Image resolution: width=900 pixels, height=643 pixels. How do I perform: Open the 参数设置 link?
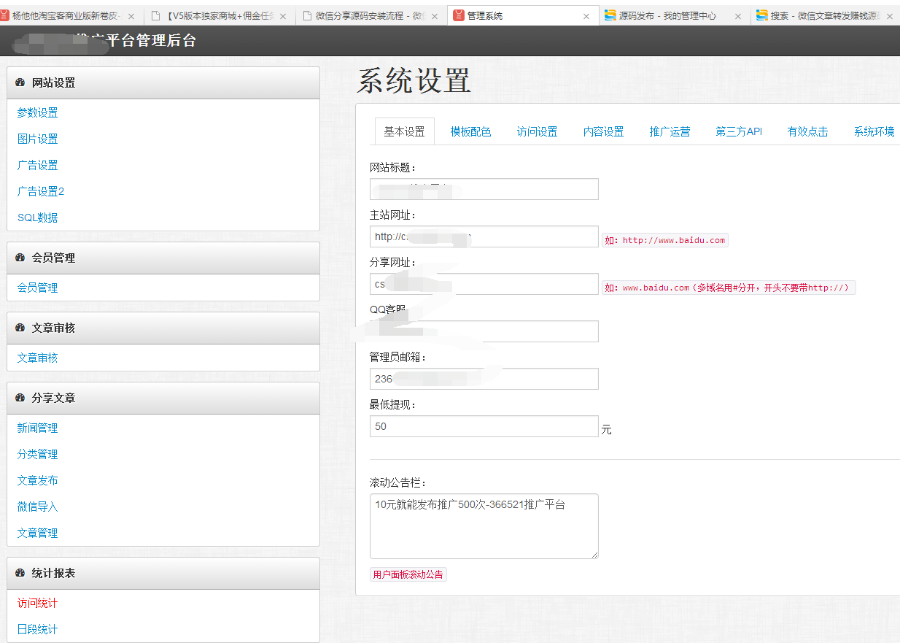pos(36,112)
